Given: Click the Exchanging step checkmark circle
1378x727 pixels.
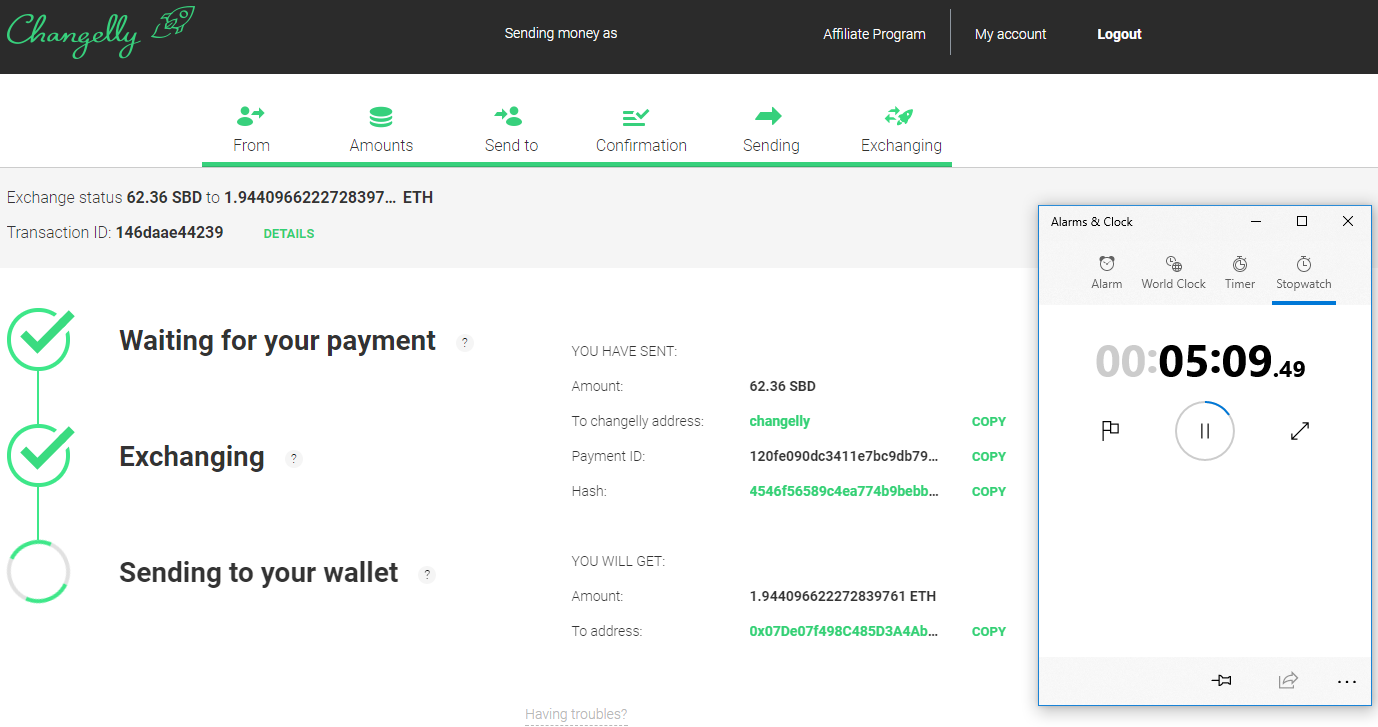Looking at the screenshot, I should tap(39, 454).
